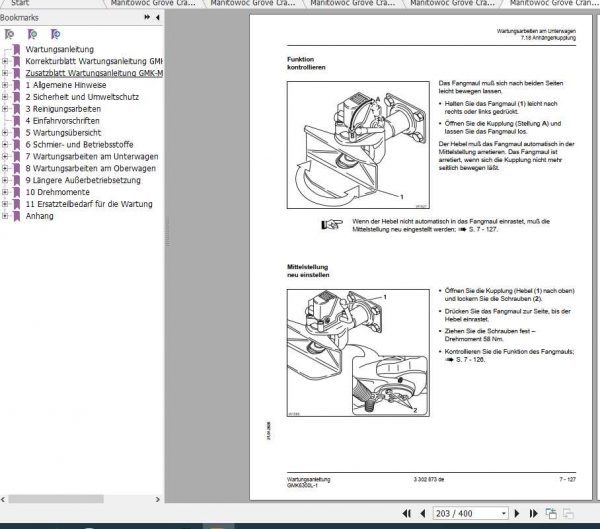The width and height of the screenshot is (600, 529).
Task: Collapse the Bookmarks panel with the left arrow
Action: click(x=158, y=17)
